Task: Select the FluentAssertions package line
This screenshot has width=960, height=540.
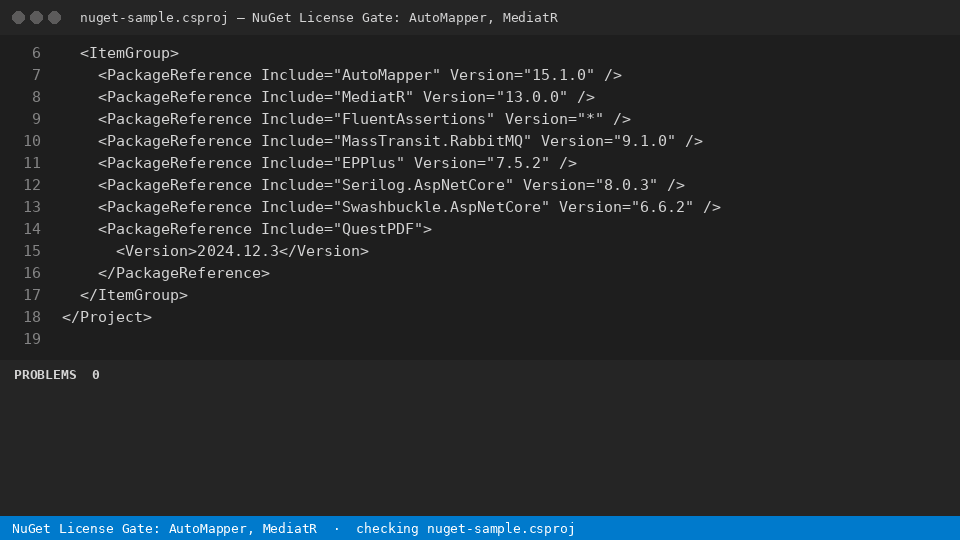Action: pyautogui.click(x=364, y=119)
